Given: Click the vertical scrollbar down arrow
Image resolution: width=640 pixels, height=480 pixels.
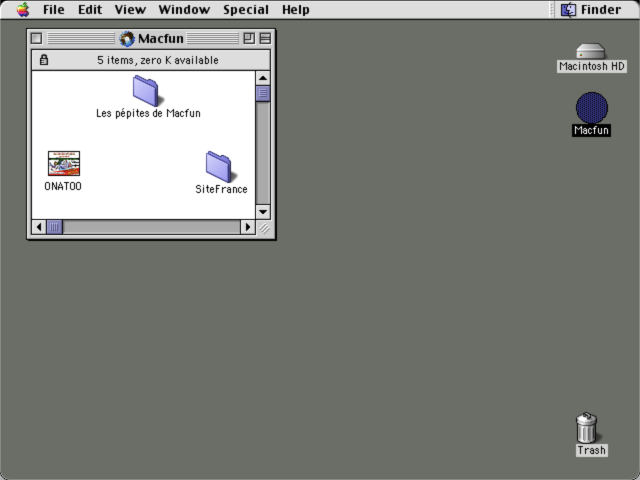Looking at the screenshot, I should click(x=263, y=212).
